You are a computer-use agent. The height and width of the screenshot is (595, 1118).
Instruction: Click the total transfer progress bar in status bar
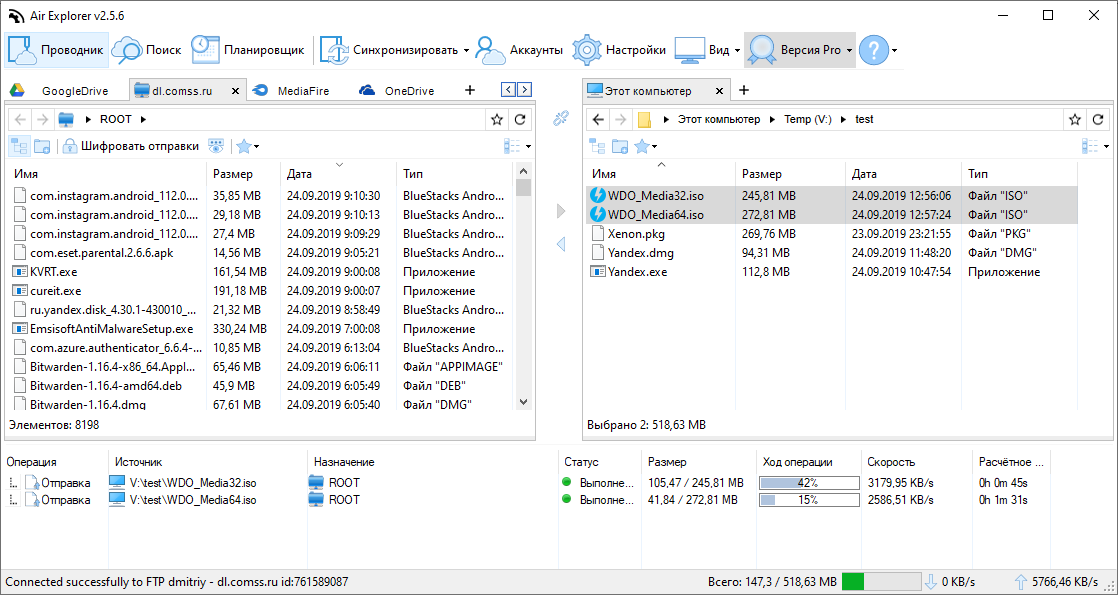point(881,581)
